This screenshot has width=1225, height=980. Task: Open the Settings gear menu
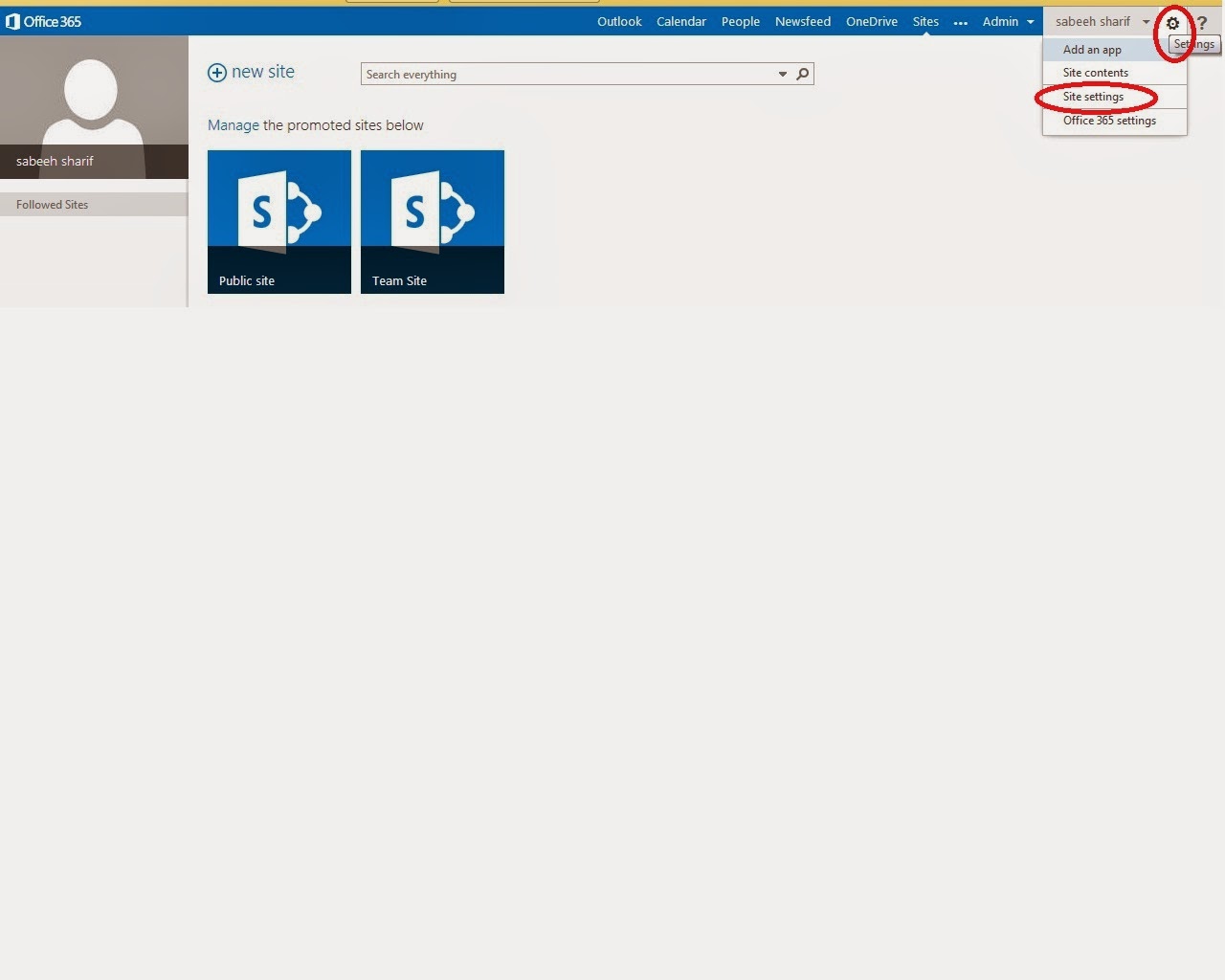click(1172, 22)
